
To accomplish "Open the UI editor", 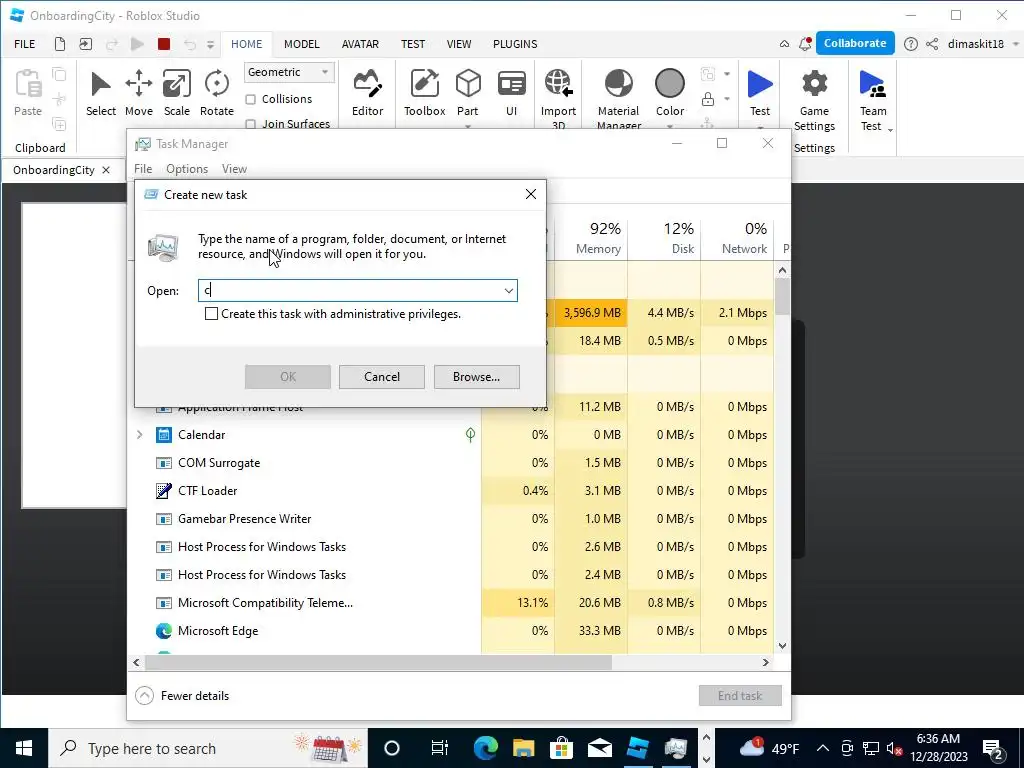I will tap(511, 93).
